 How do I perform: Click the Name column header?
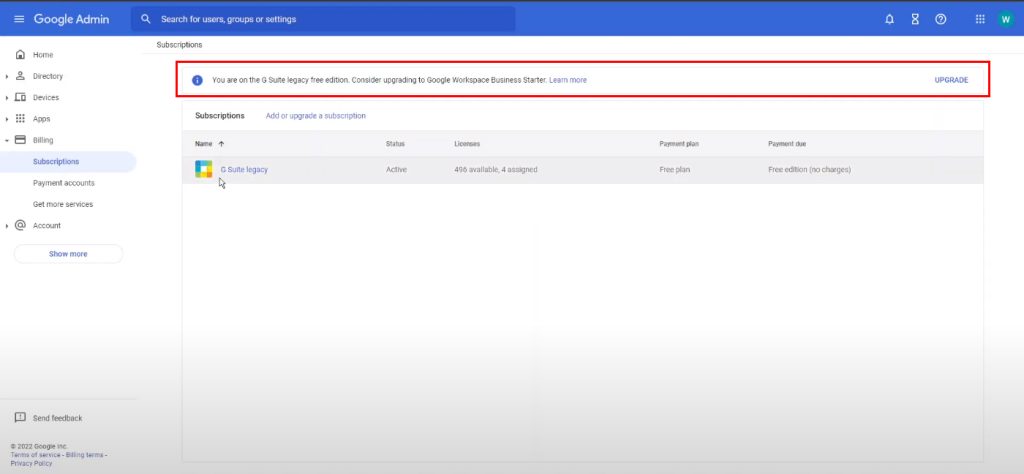(203, 144)
